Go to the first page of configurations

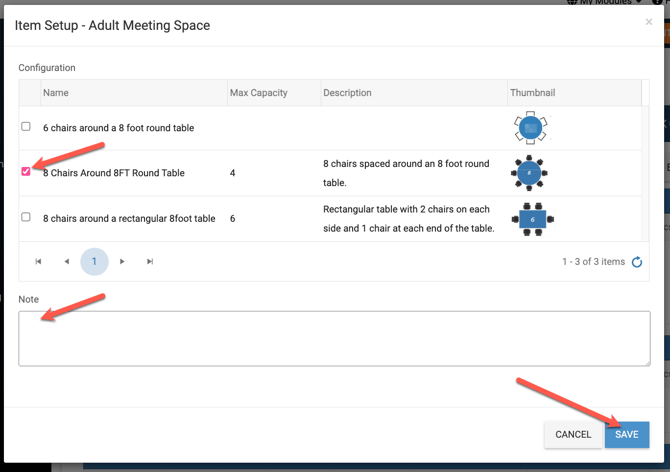coord(38,262)
